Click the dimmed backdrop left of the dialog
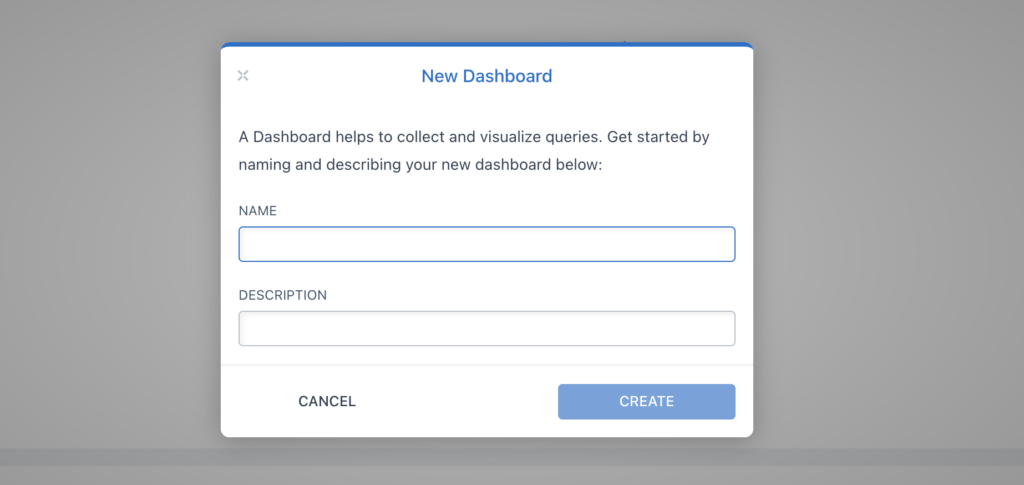The image size is (1024, 485). pyautogui.click(x=111, y=242)
